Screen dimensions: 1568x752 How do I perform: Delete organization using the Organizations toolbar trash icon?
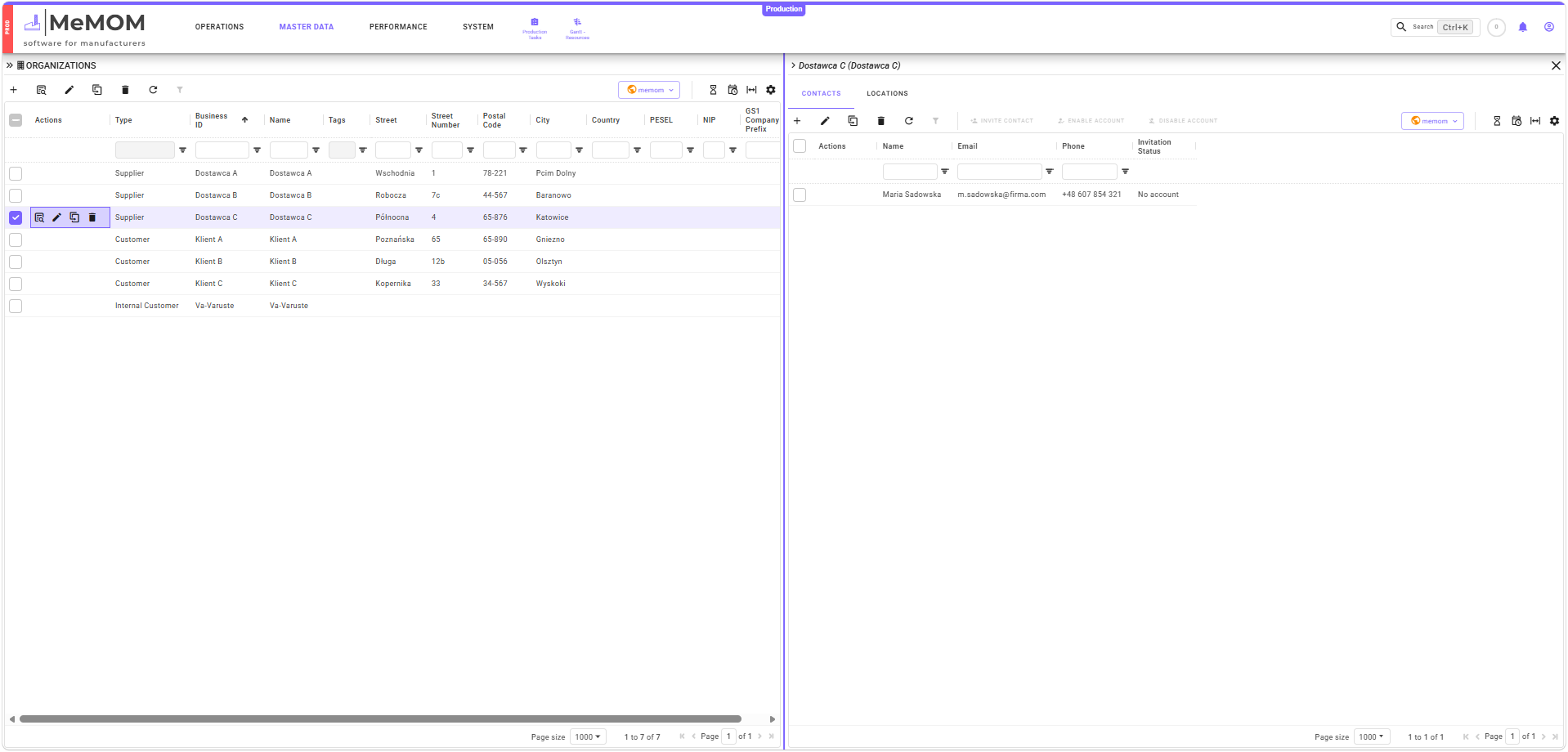coord(125,90)
